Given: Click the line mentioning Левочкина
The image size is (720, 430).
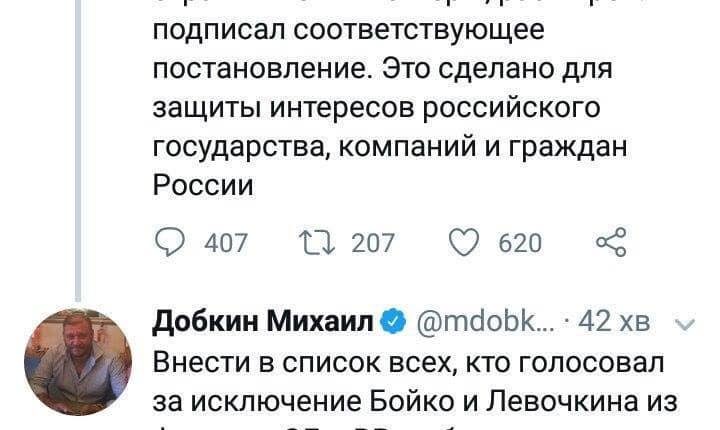Looking at the screenshot, I should (415, 402).
